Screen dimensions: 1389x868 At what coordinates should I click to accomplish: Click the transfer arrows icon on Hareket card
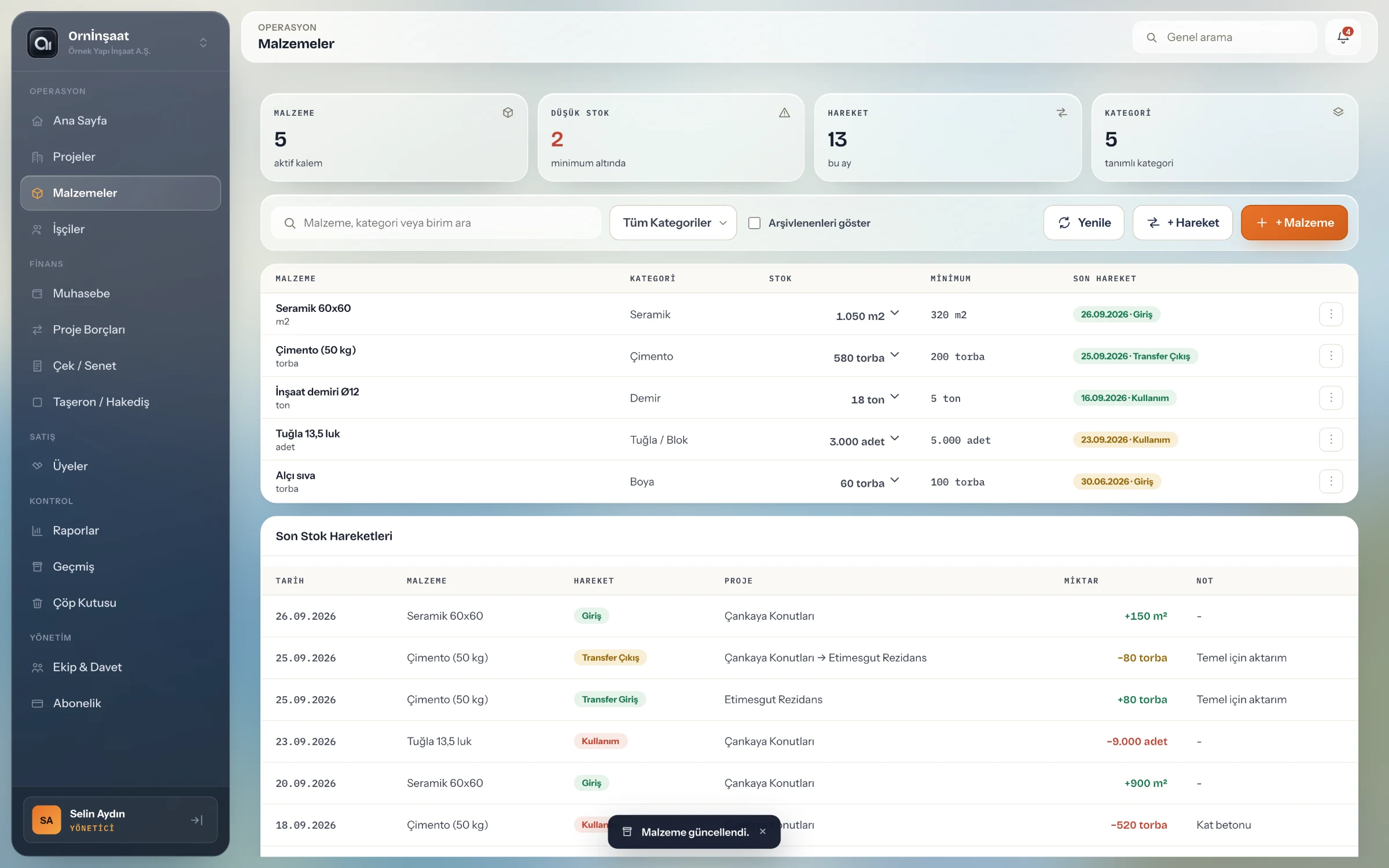(1061, 113)
